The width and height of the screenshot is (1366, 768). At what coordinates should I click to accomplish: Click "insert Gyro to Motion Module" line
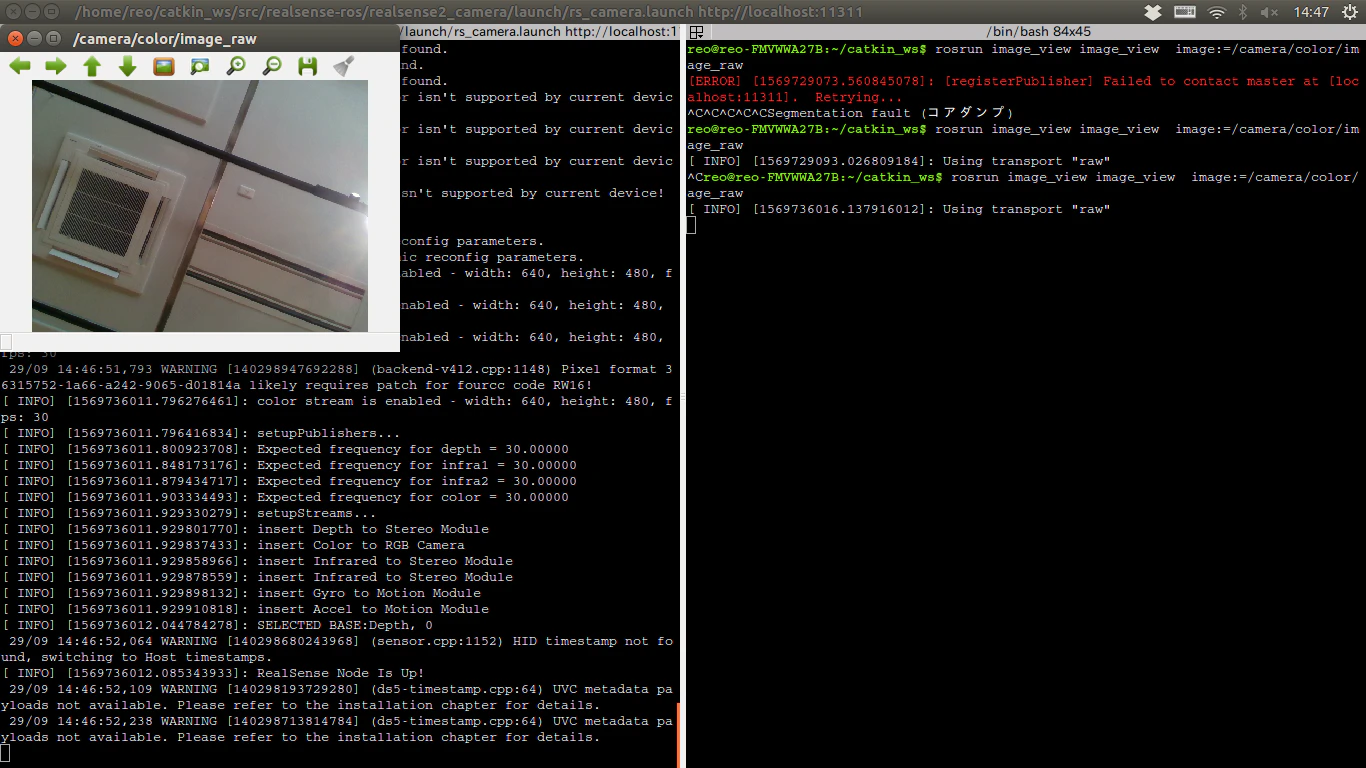(241, 593)
